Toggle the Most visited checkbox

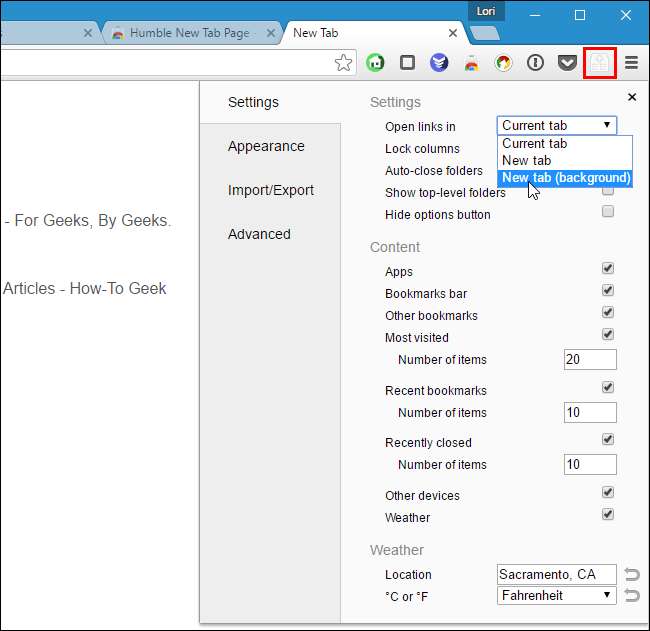click(x=608, y=334)
